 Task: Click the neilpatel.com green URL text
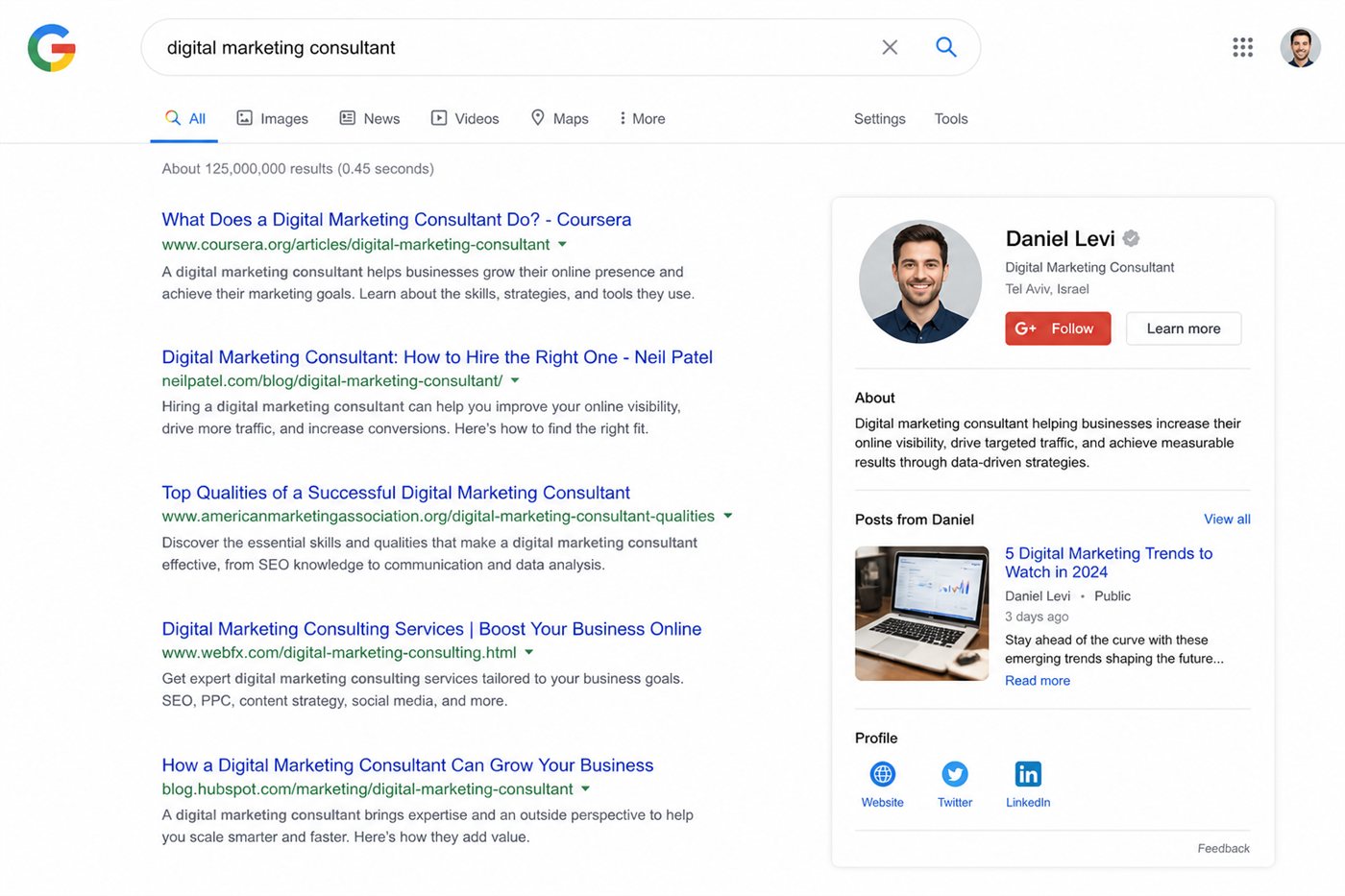click(331, 380)
